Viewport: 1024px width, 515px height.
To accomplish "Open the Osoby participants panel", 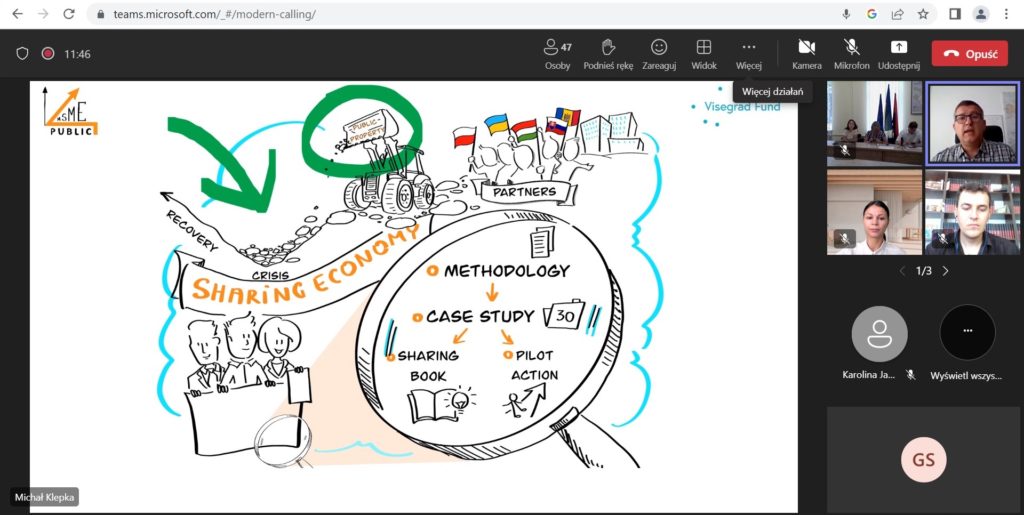I will coord(557,54).
